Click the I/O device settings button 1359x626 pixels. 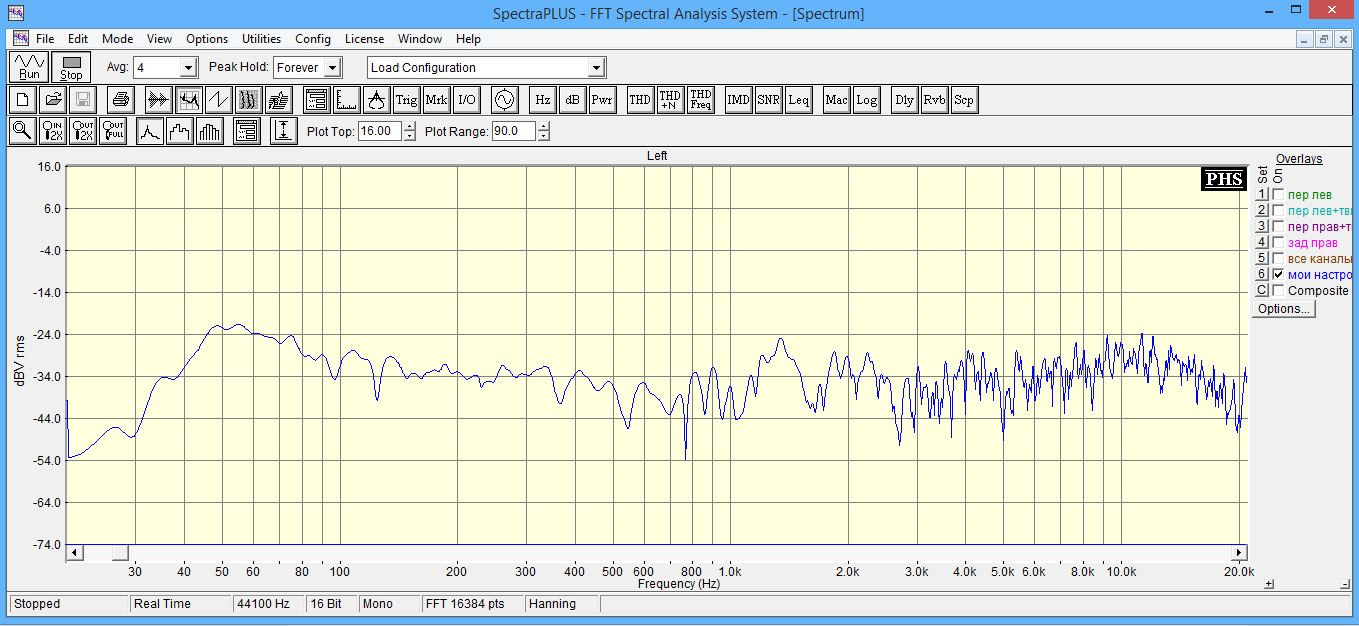(x=467, y=100)
